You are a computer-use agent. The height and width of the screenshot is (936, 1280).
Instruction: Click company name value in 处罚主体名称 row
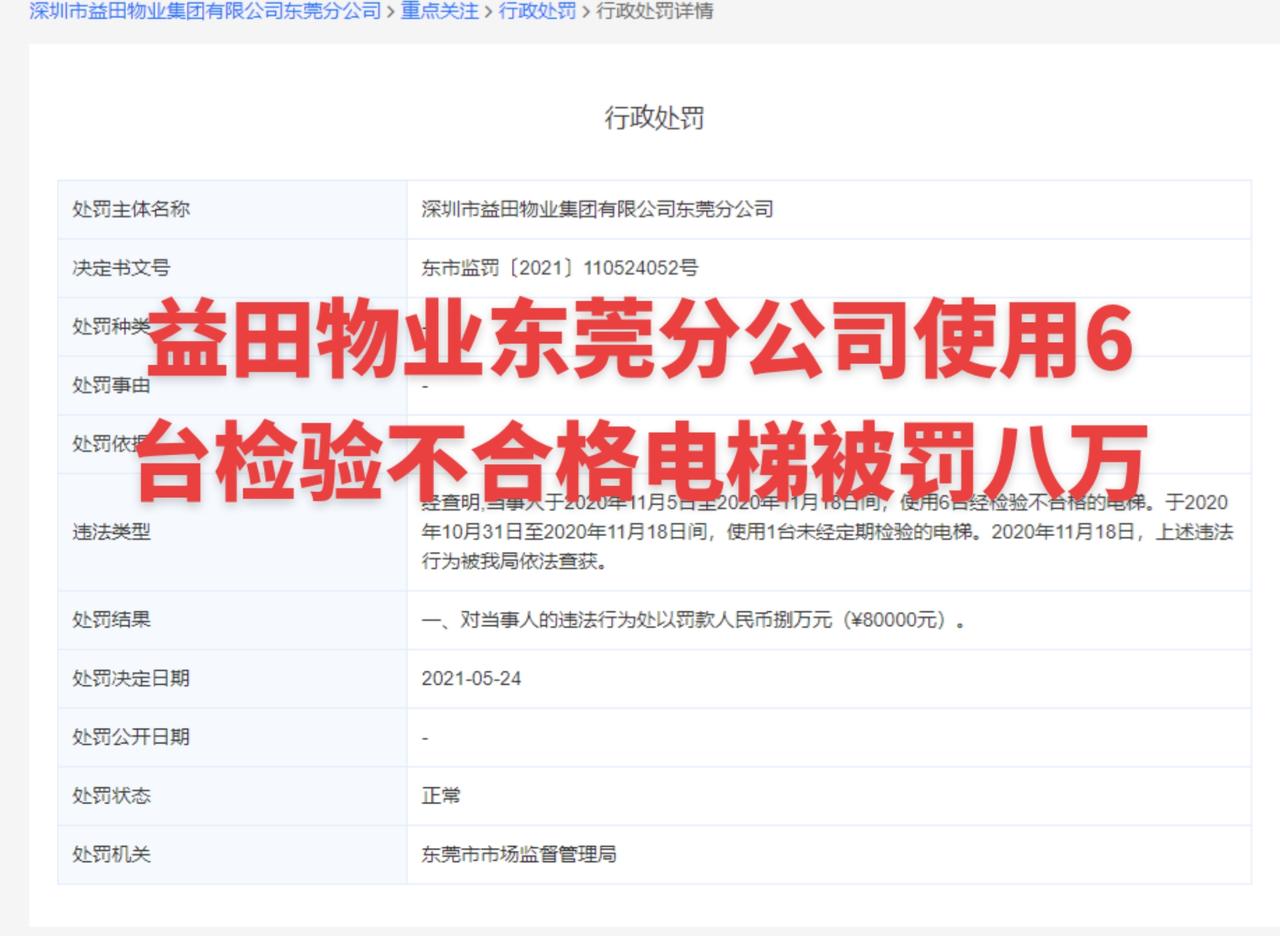[x=597, y=209]
